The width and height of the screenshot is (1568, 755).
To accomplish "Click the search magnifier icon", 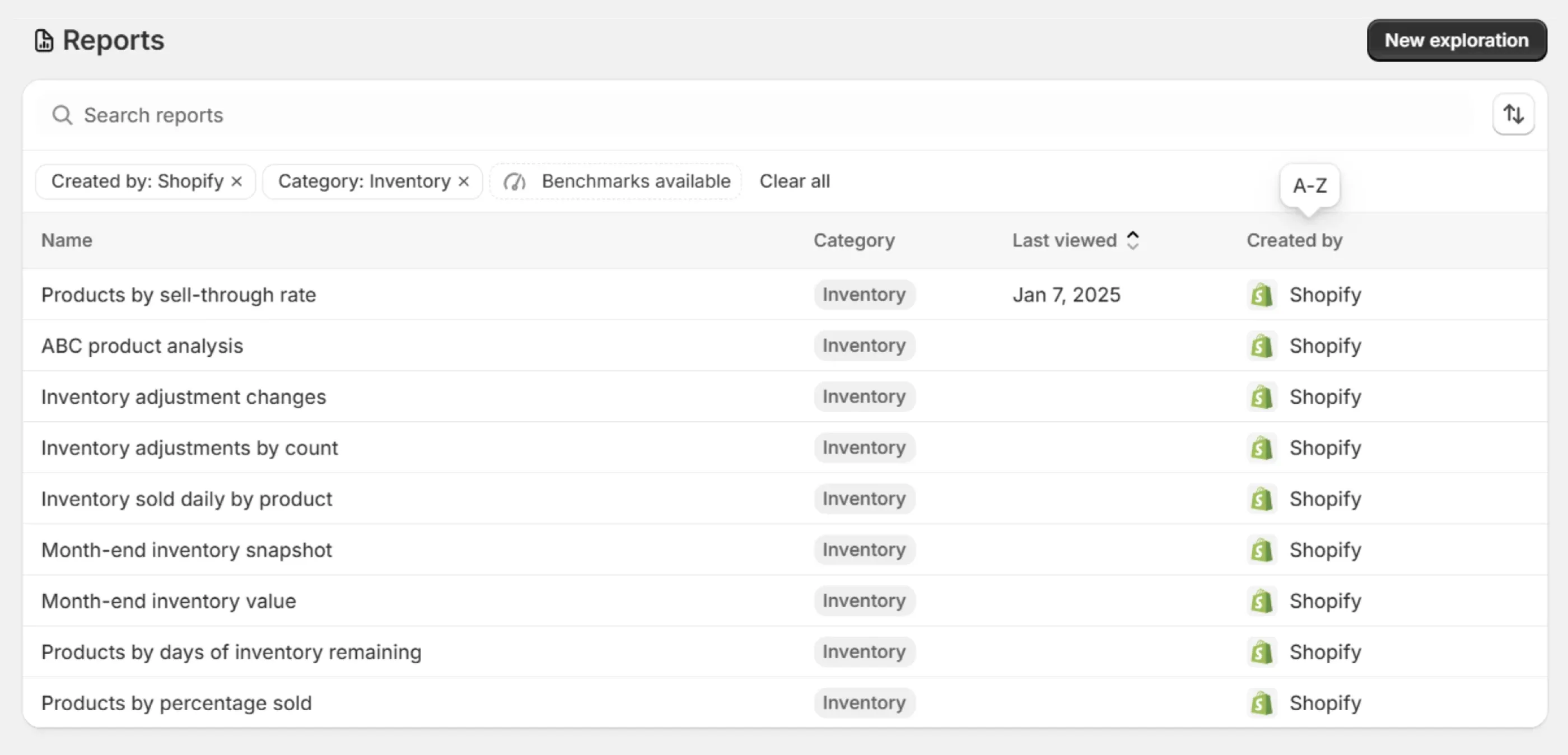I will click(x=62, y=115).
